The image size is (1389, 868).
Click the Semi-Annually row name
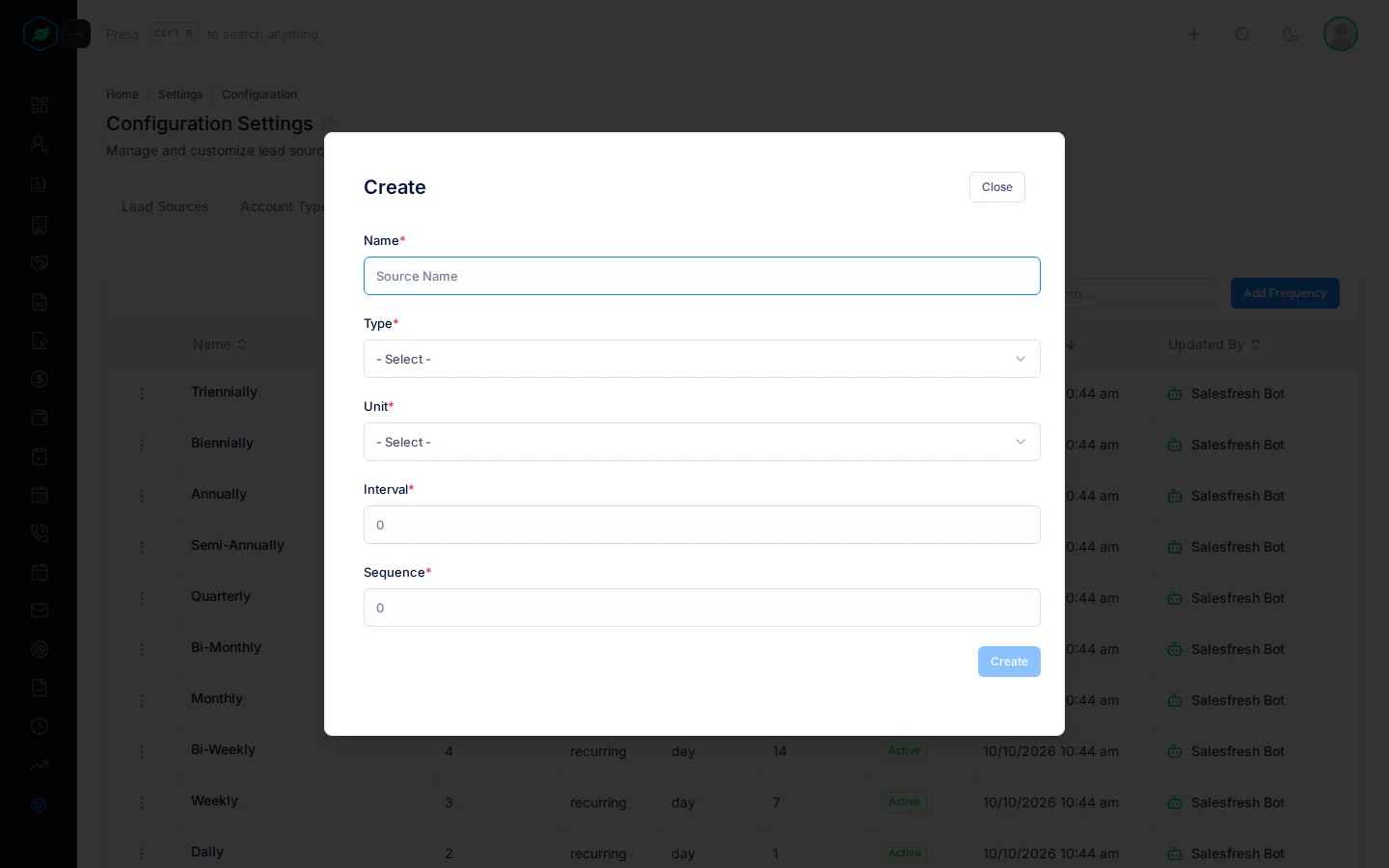coord(237,545)
